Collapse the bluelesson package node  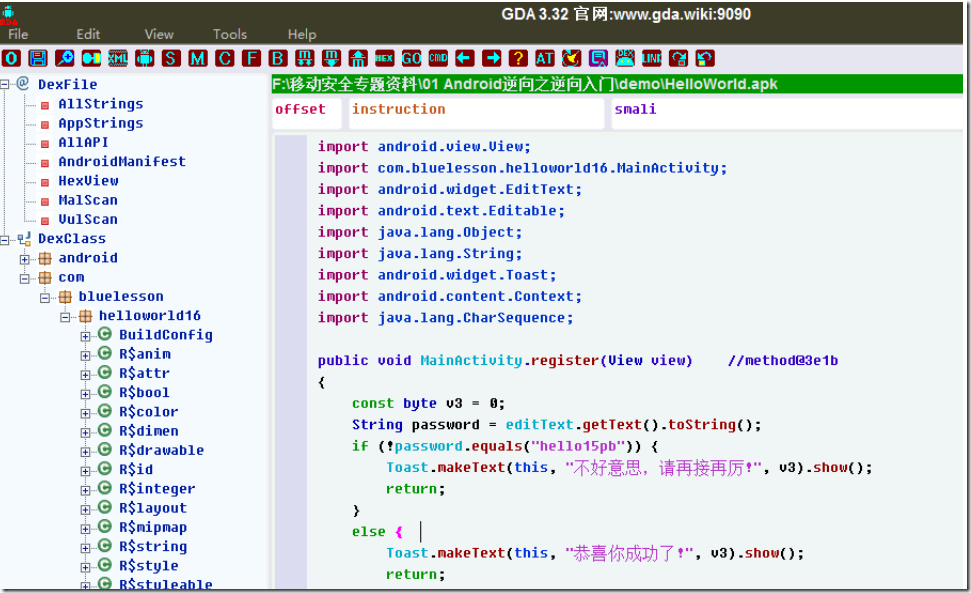tap(45, 298)
